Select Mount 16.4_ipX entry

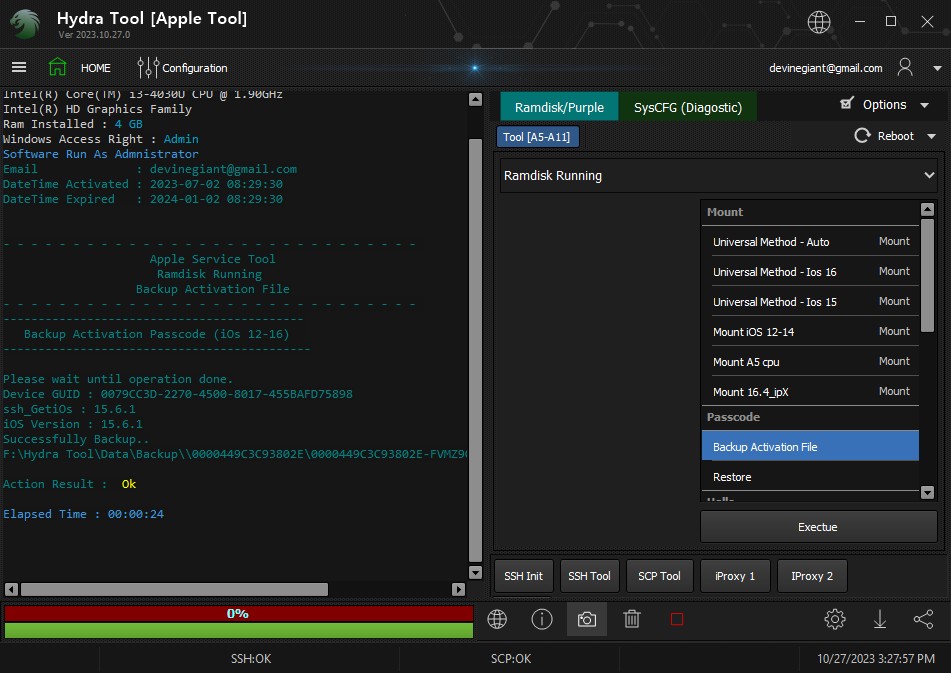pyautogui.click(x=810, y=392)
